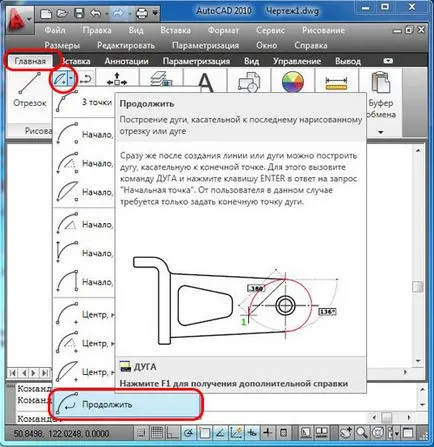434x447 pixels.
Task: Toggle polar tracking in status bar
Action: click(x=188, y=433)
